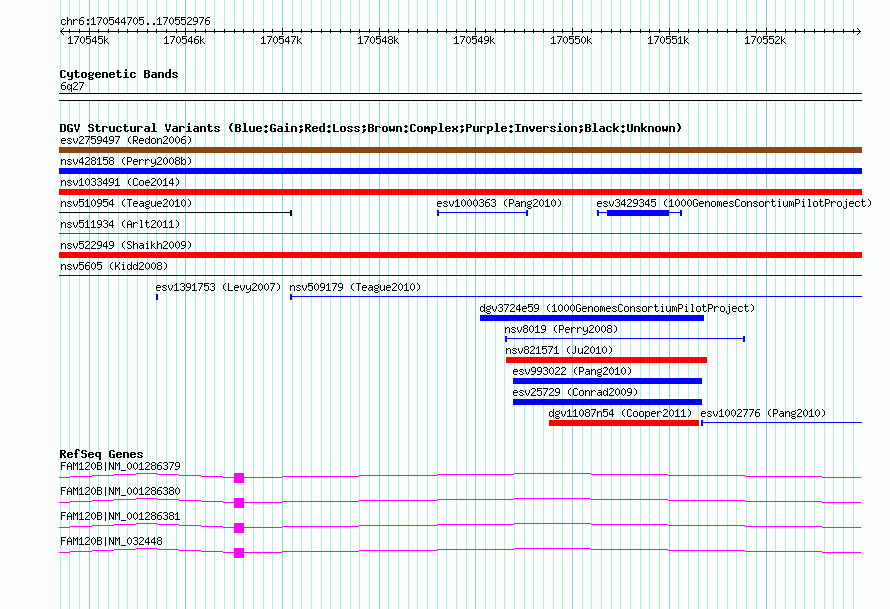The width and height of the screenshot is (890, 609).
Task: Click the Cytogenetic Bands track title
Action: pos(119,74)
